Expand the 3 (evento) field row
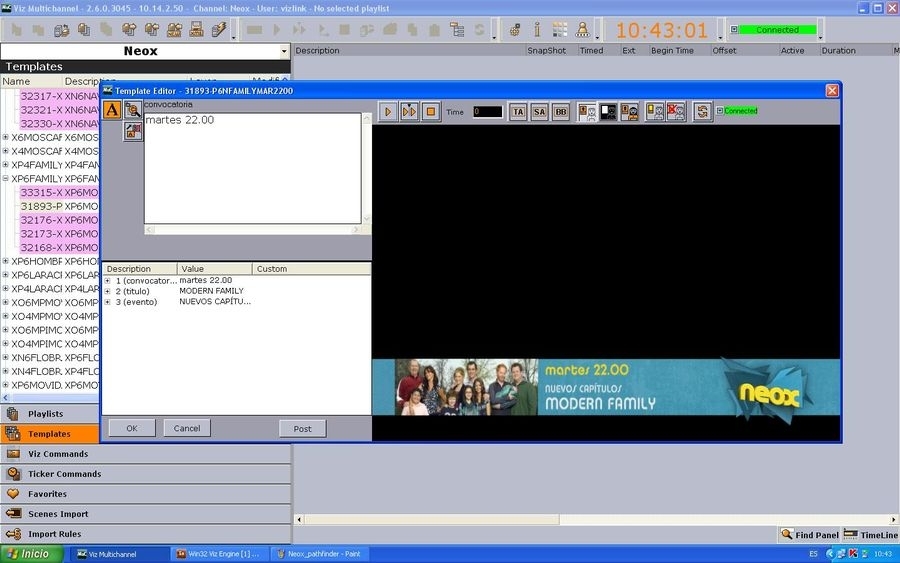The image size is (900, 563). coord(107,302)
